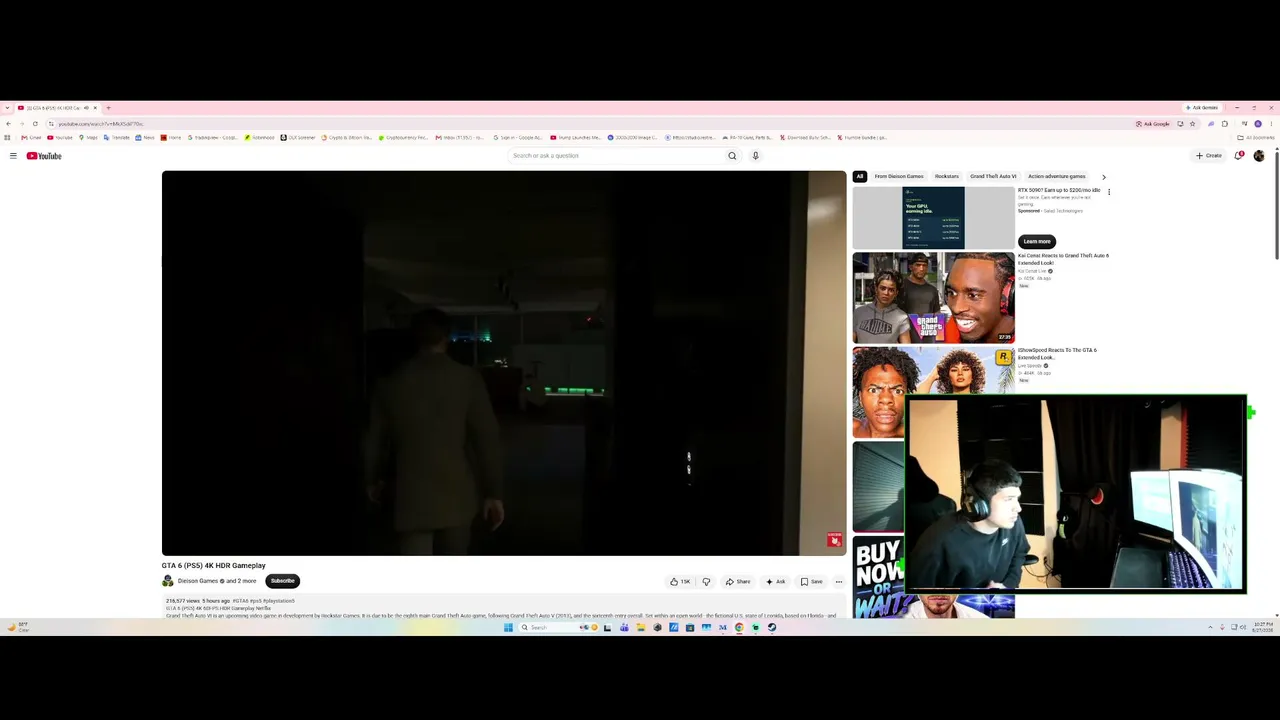Click Learn more on the sponsored ad

[1037, 241]
